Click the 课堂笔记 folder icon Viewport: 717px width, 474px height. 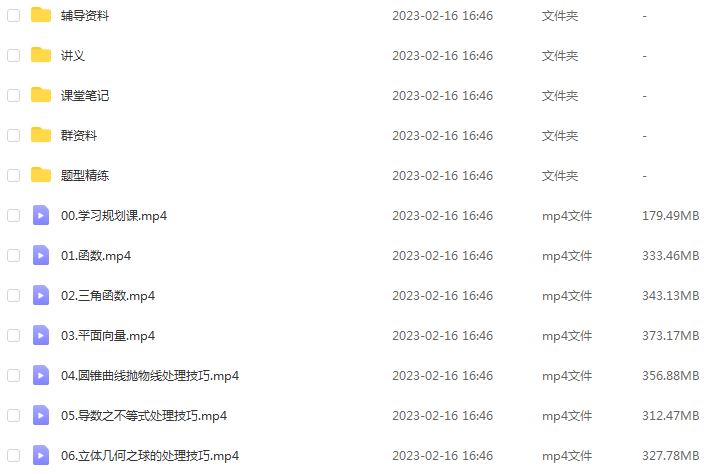41,95
